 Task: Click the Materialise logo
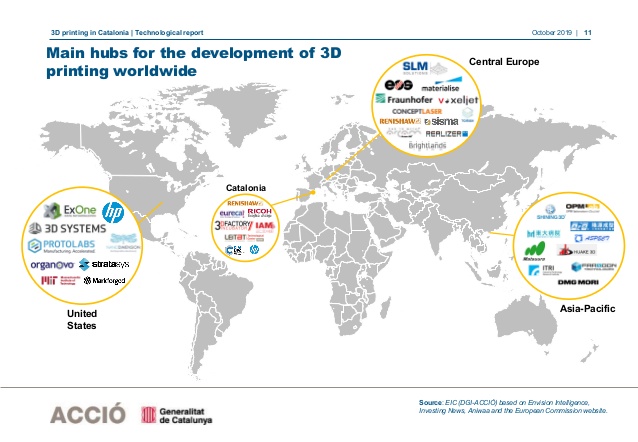442,84
